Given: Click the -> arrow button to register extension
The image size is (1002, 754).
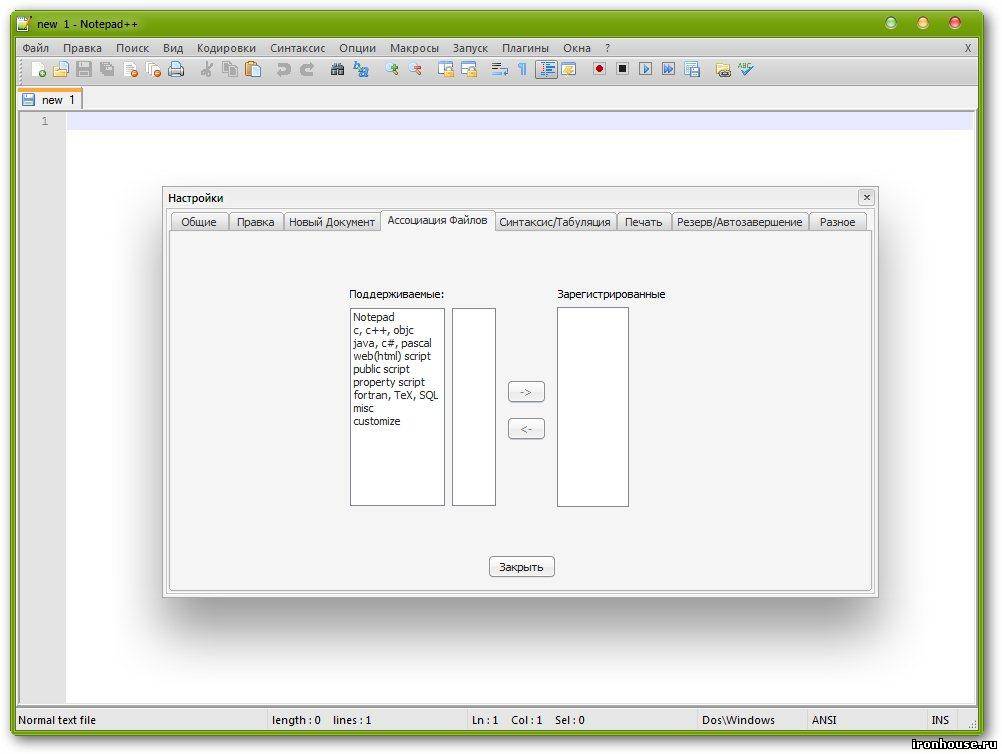Looking at the screenshot, I should (x=526, y=392).
